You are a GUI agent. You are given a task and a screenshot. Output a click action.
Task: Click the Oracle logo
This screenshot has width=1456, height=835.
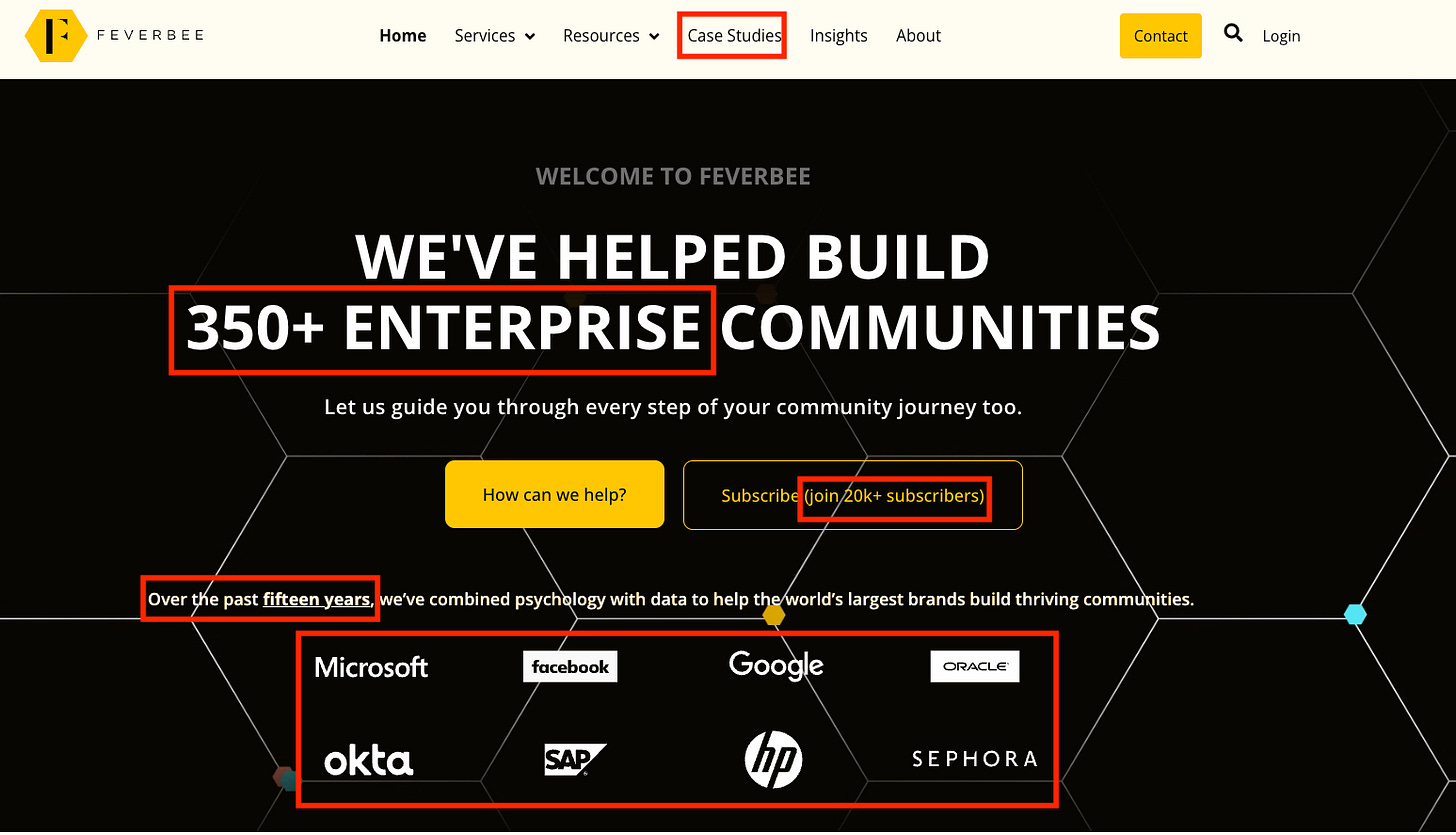975,667
